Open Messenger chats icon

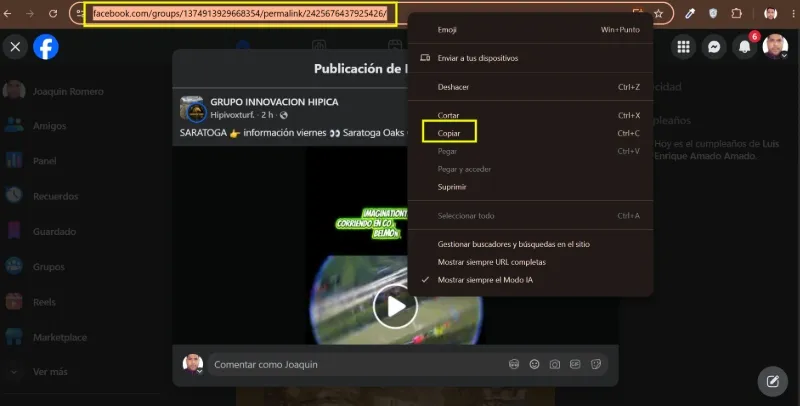pyautogui.click(x=714, y=47)
